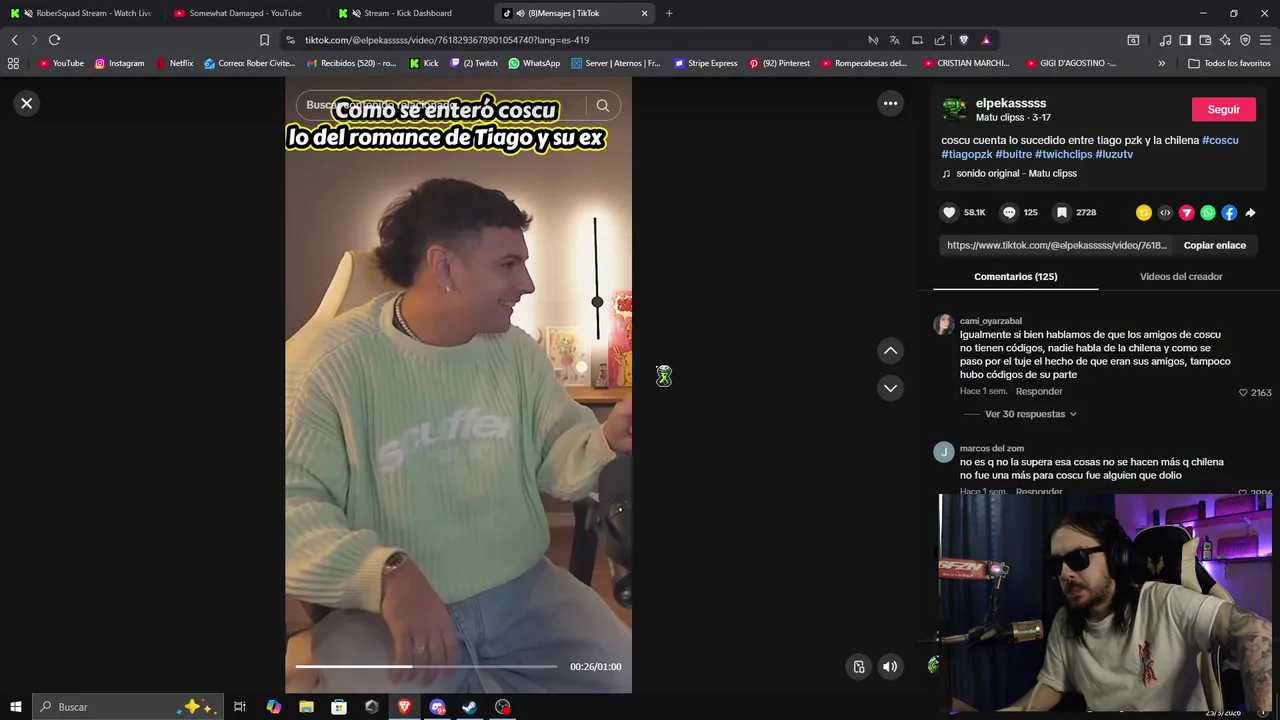Open marcos del zom commenter username

point(992,448)
